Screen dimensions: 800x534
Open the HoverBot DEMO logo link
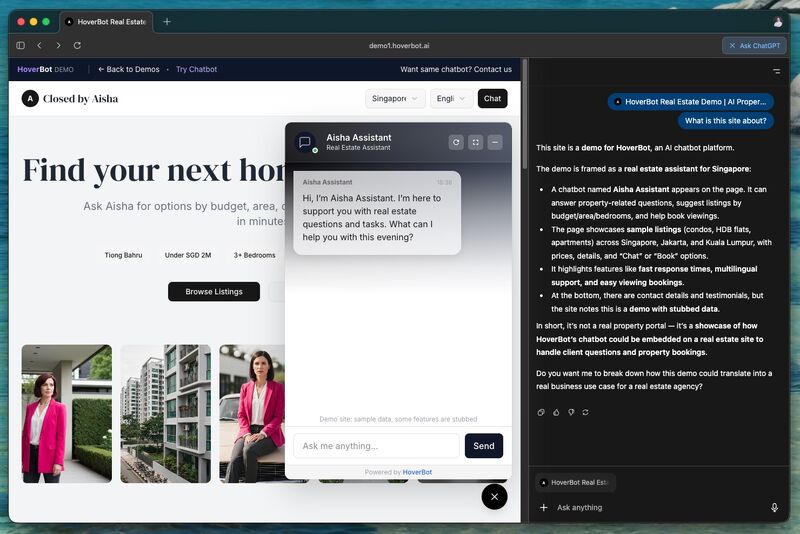point(45,69)
